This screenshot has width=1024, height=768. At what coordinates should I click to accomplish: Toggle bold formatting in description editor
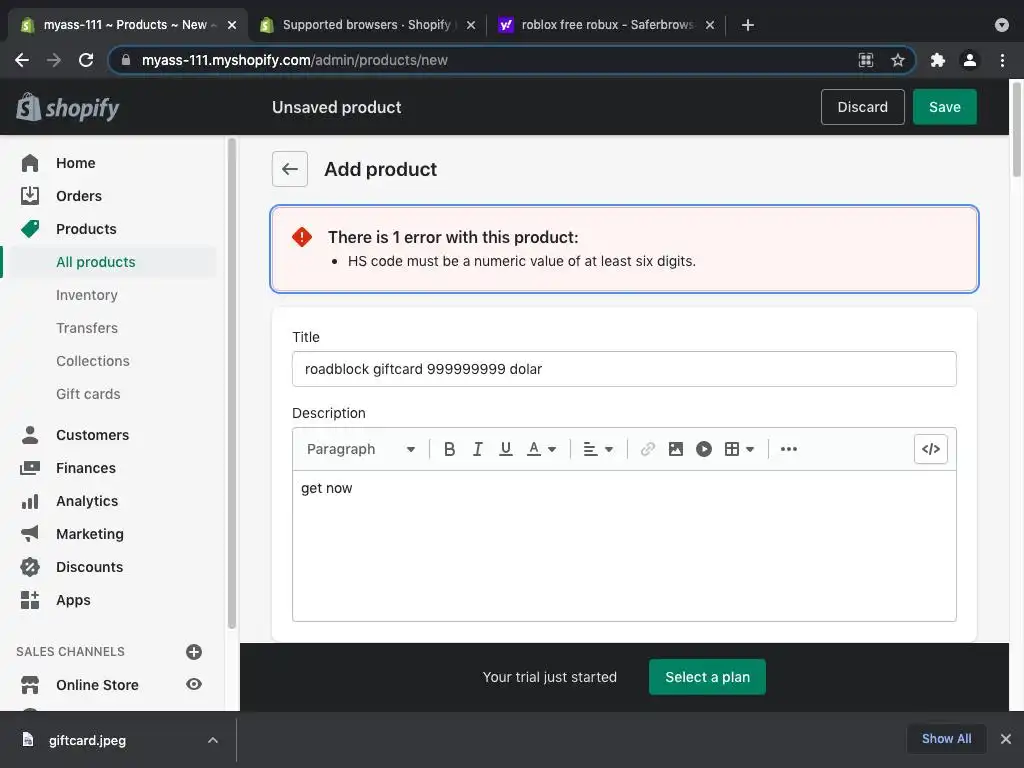tap(450, 449)
